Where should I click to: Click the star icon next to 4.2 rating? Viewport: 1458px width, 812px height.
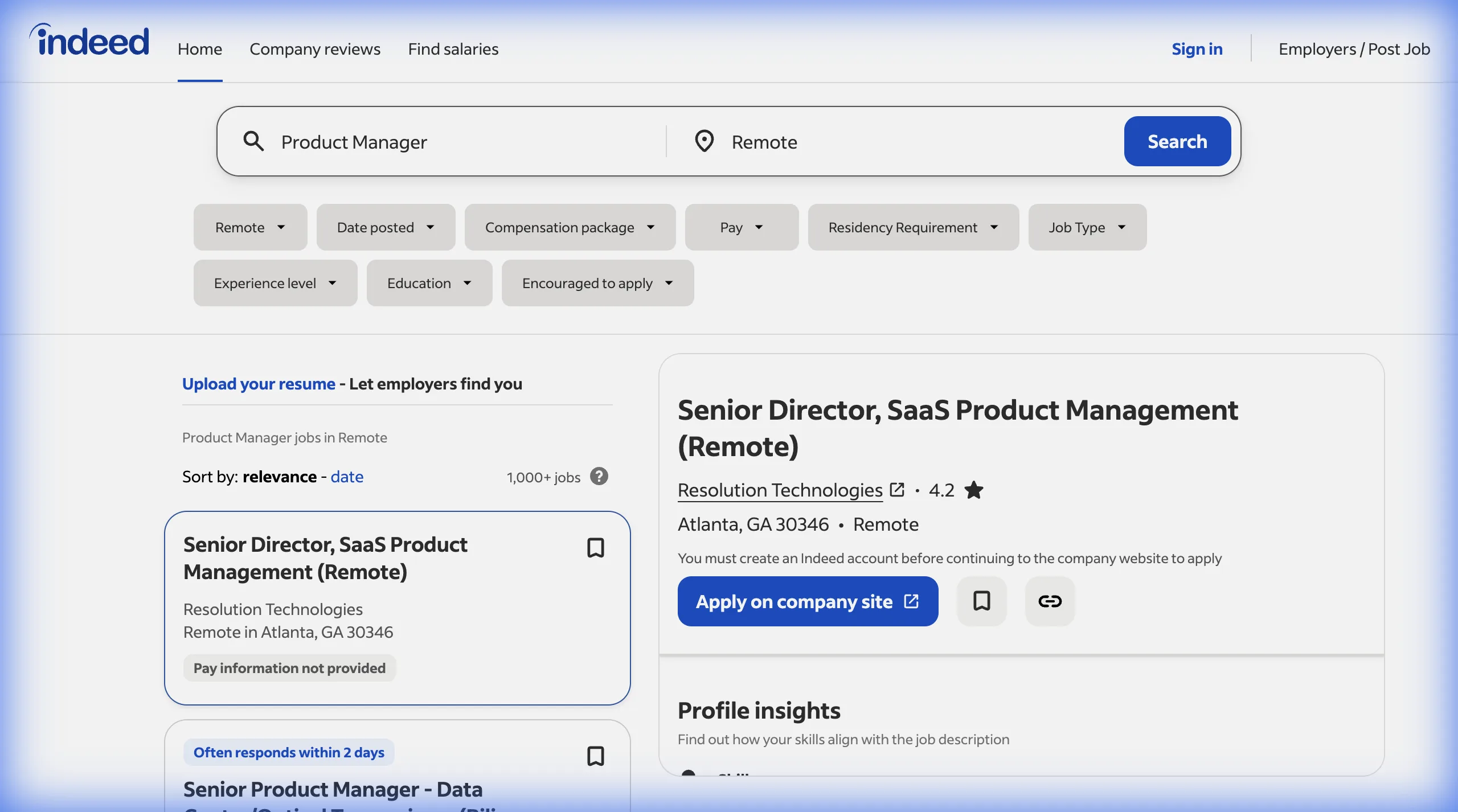point(974,490)
